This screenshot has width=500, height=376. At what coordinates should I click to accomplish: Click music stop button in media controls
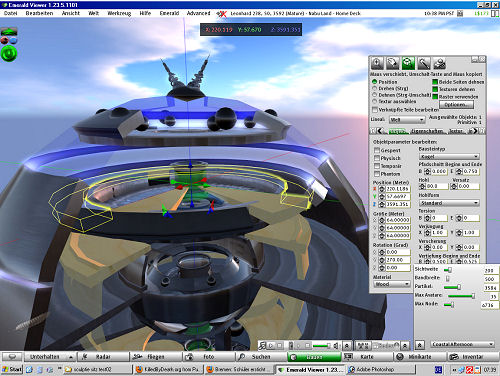coord(280,345)
